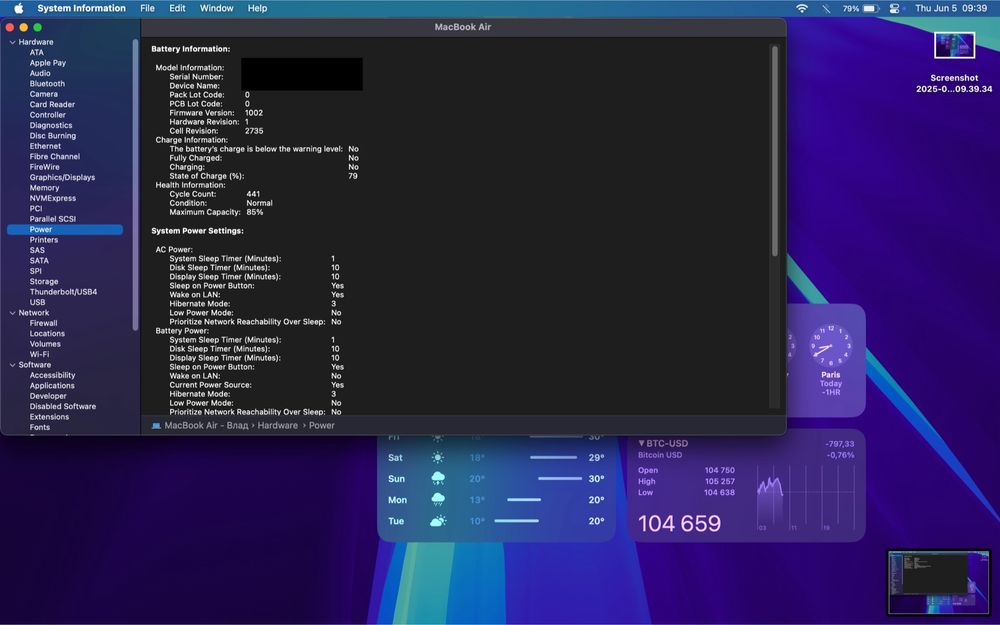Open Control Center icon in menu bar
This screenshot has width=1000, height=625.
click(x=894, y=8)
